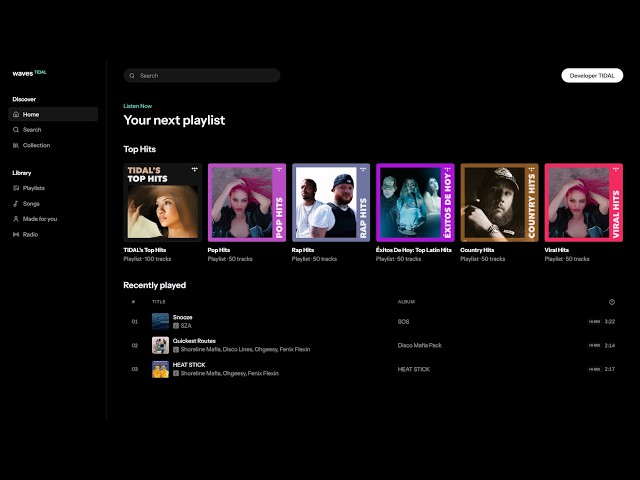Viewport: 640px width, 480px height.
Task: Click the Collection library icon in sidebar
Action: tap(16, 145)
